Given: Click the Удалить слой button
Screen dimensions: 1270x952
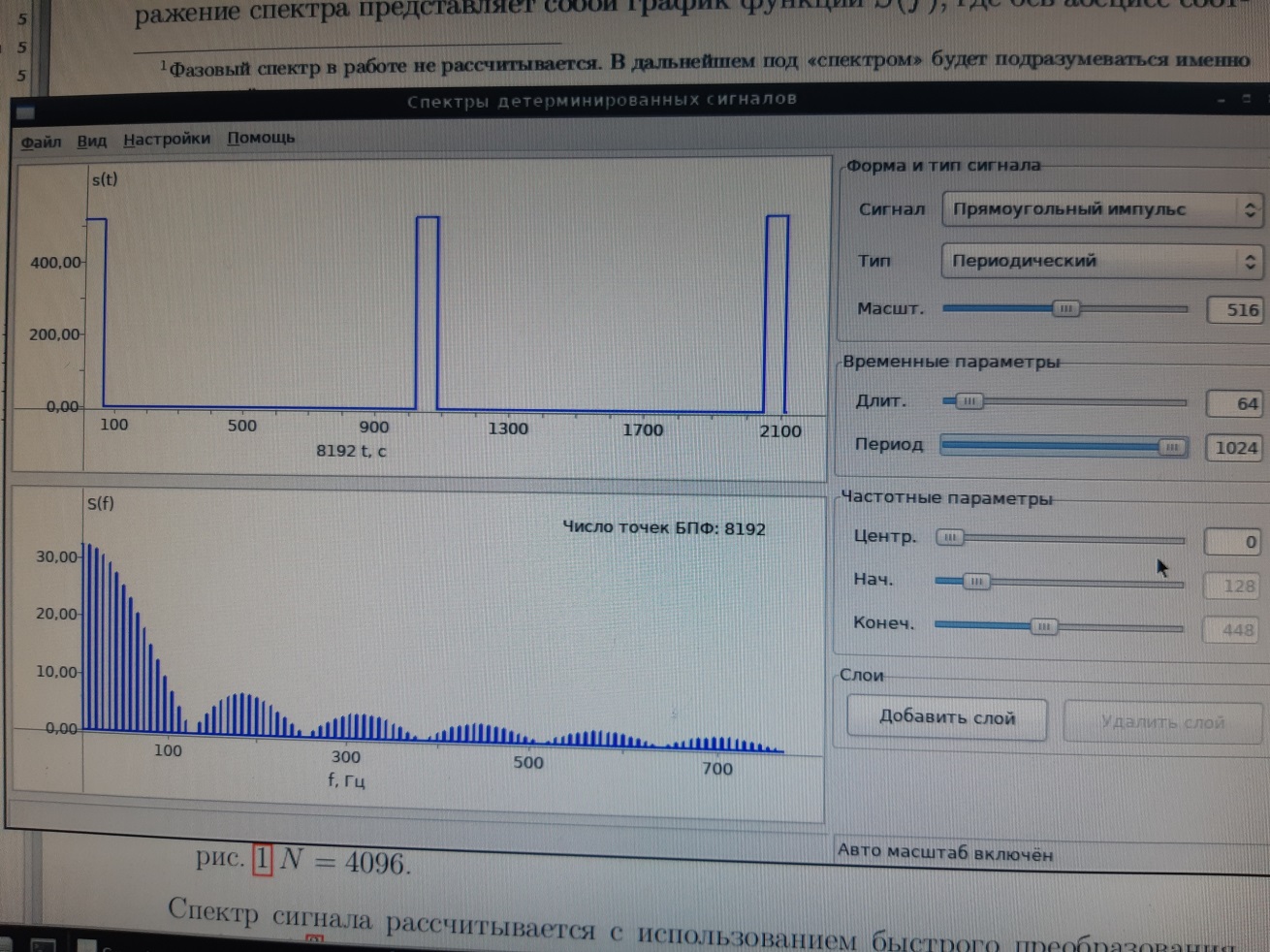Looking at the screenshot, I should tap(1162, 722).
